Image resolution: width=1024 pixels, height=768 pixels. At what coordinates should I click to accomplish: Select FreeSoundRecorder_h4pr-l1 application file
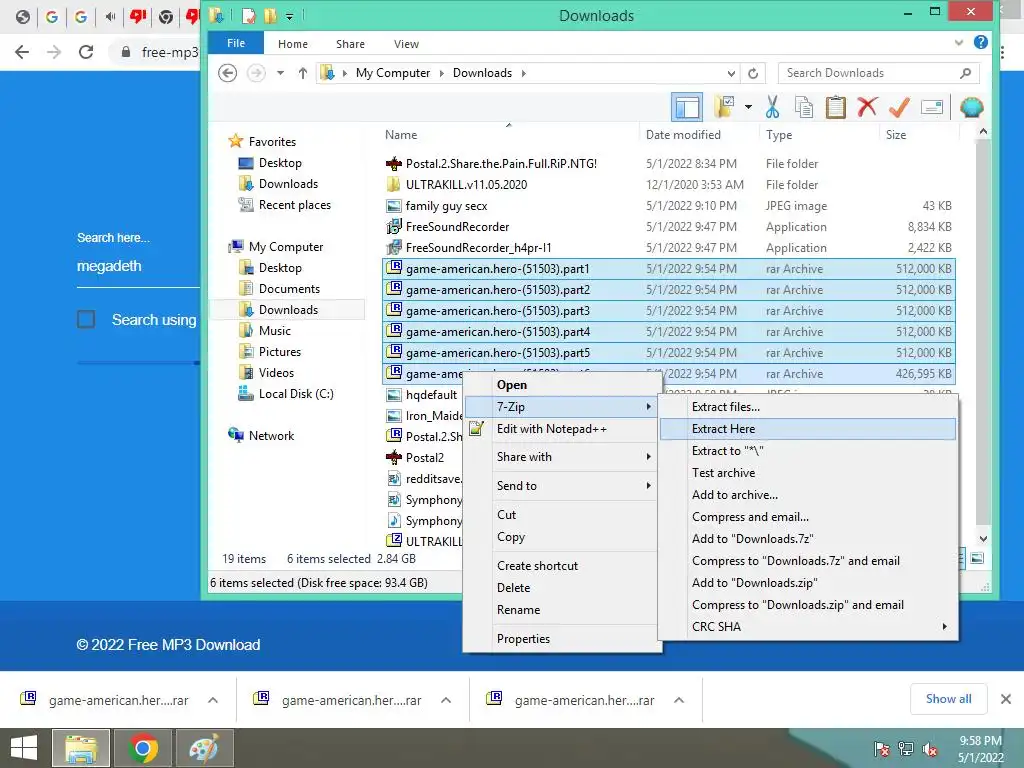(478, 248)
